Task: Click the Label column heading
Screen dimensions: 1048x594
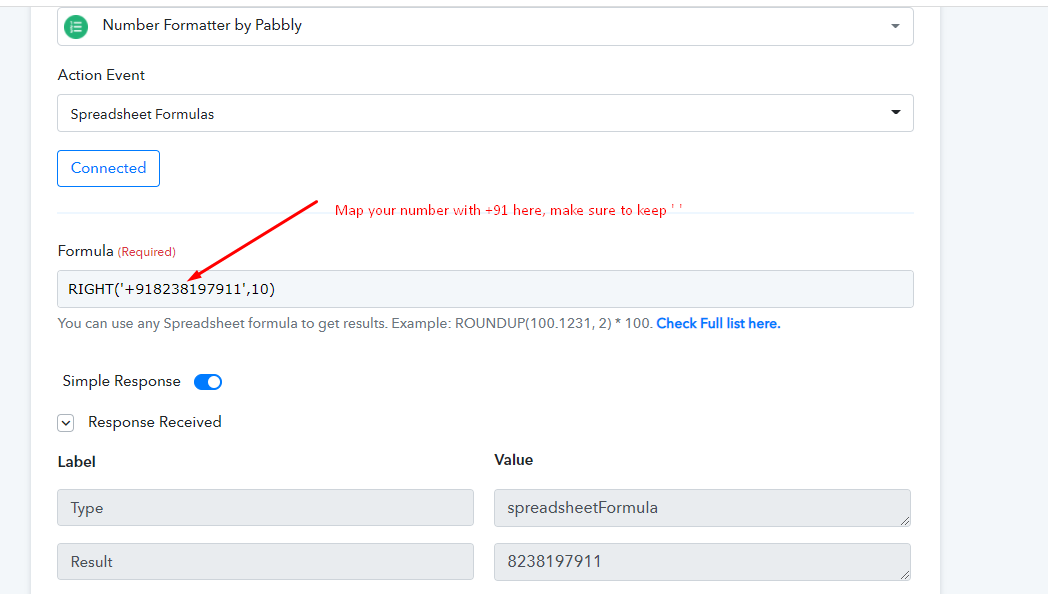Action: point(76,462)
